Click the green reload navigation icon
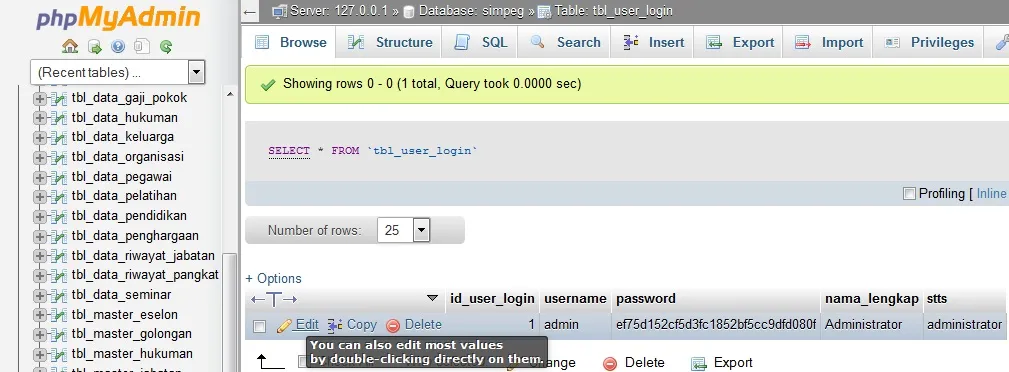 coord(166,46)
